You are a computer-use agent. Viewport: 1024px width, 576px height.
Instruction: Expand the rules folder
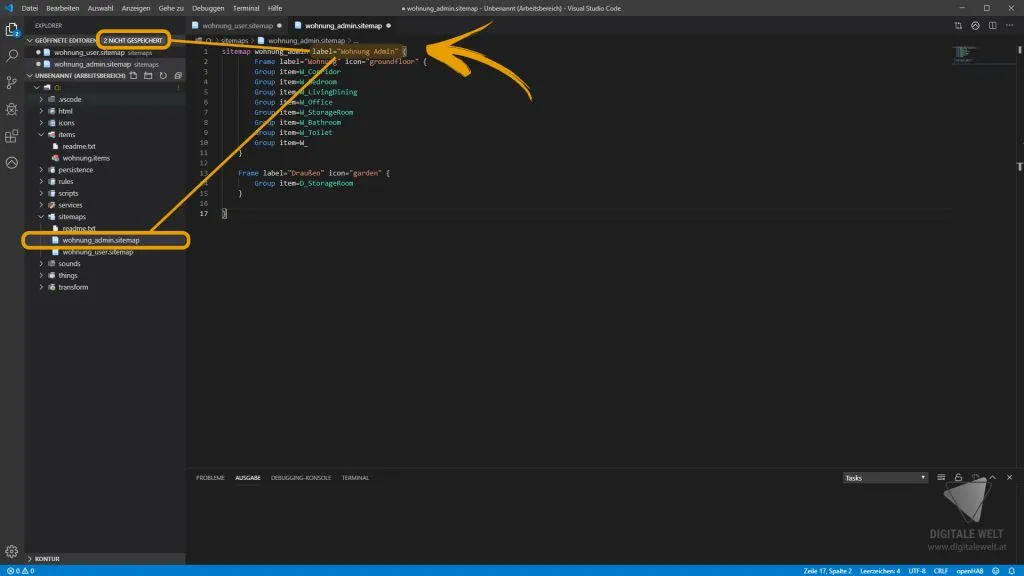(41, 182)
